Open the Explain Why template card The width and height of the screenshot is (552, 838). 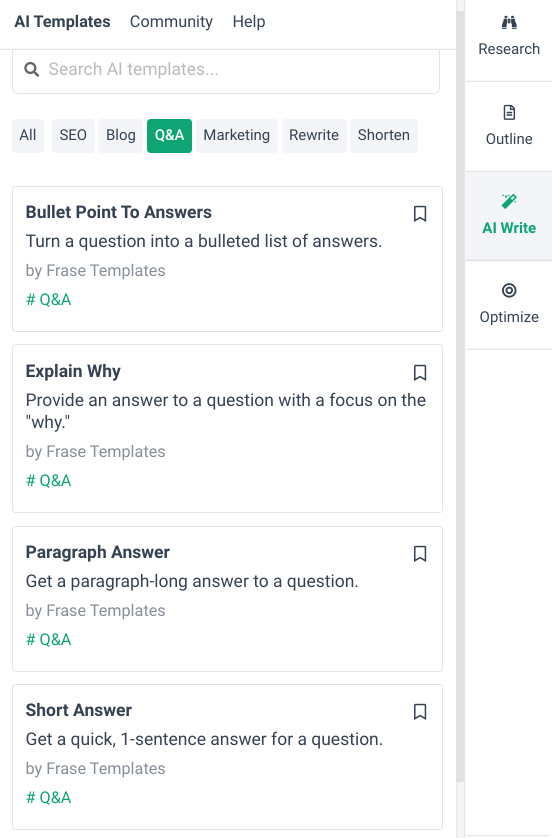[x=228, y=429]
